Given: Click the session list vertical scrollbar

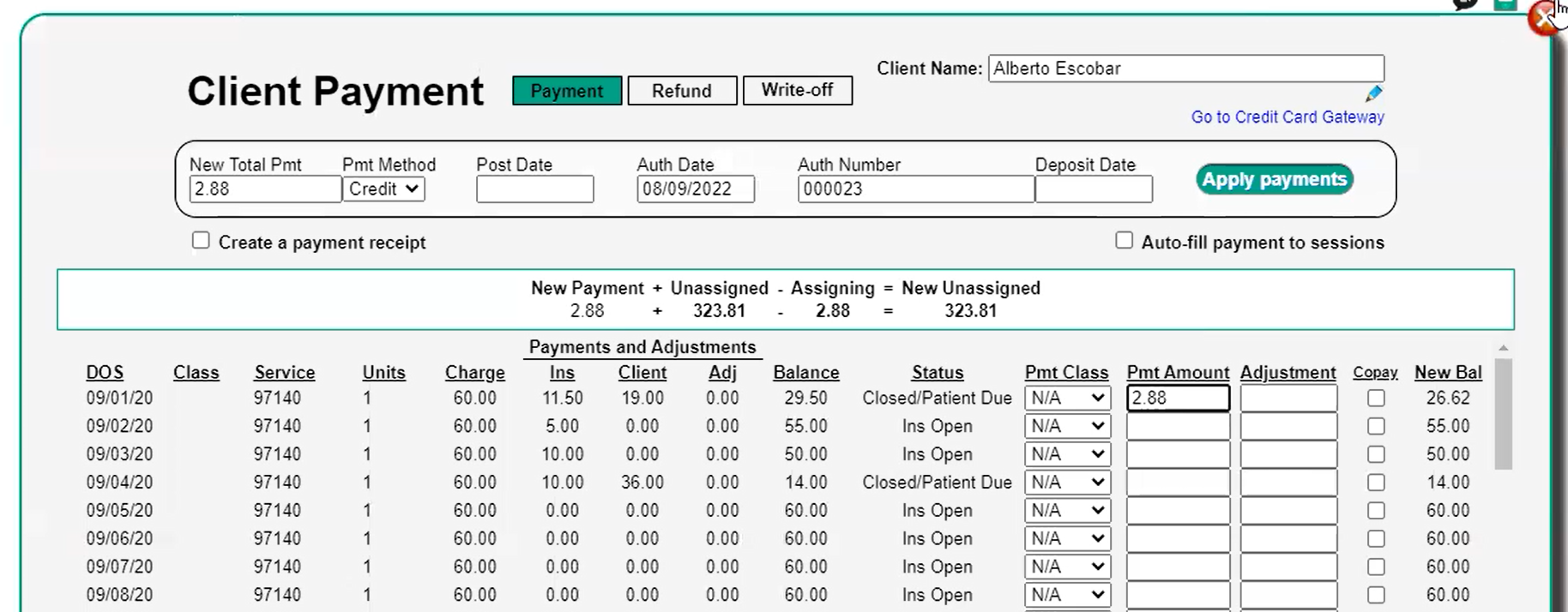Looking at the screenshot, I should (x=1503, y=414).
